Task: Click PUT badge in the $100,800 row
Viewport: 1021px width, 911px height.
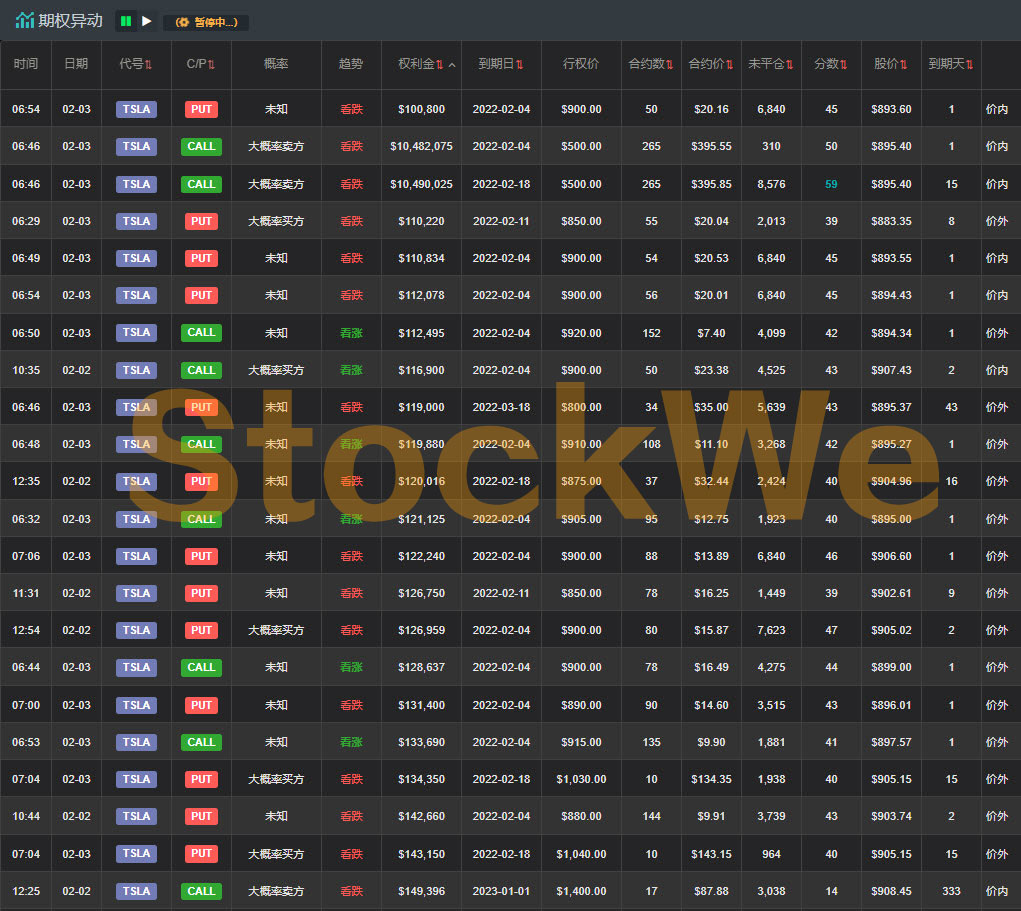Action: [201, 109]
